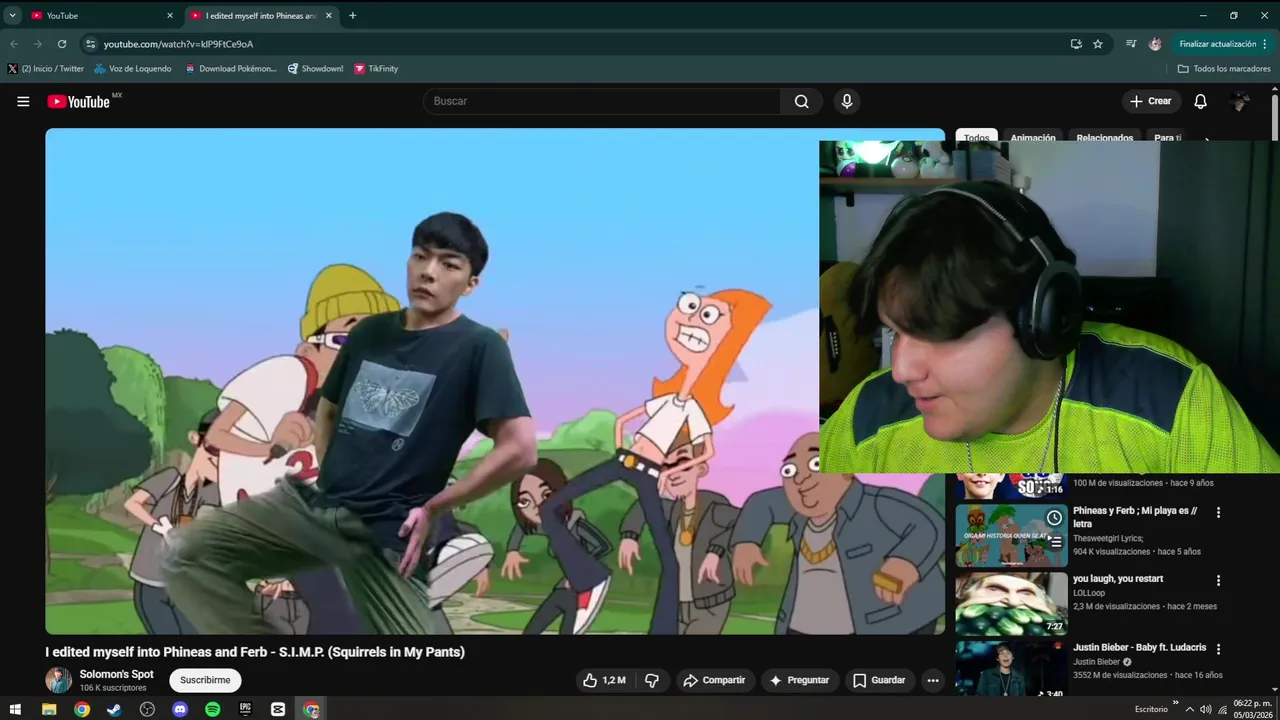Open Inicio / Twitter bookmark
1280x720 pixels.
[46, 69]
